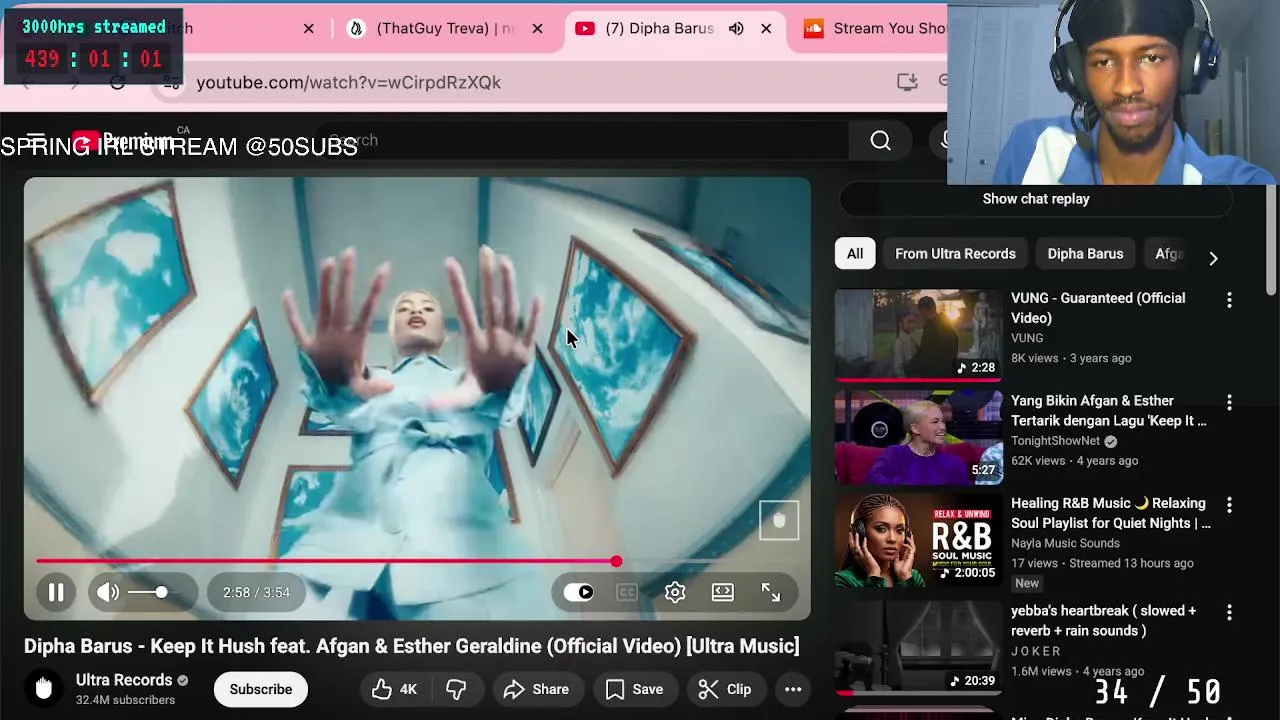Dislike the video with thumbs down

coord(456,689)
